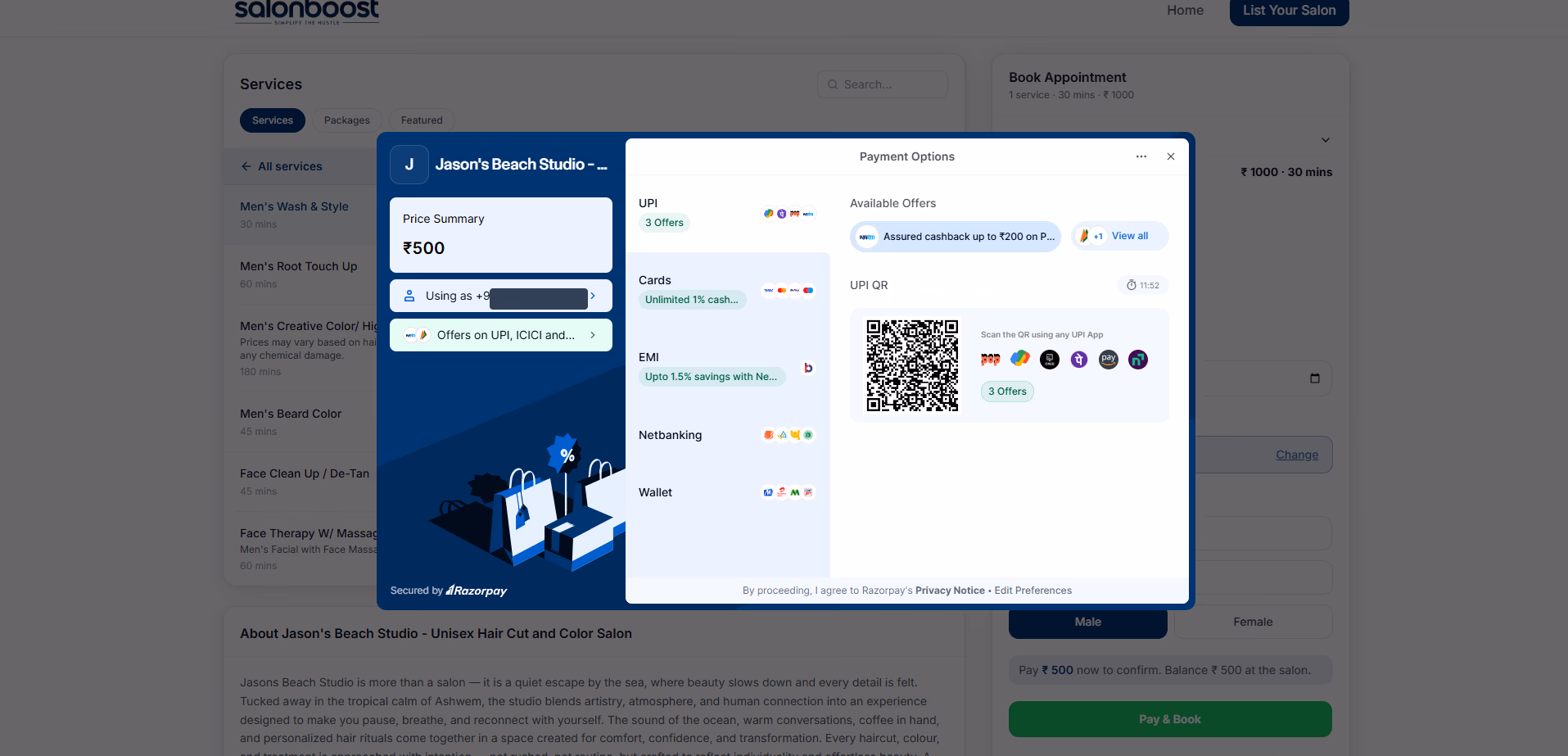Image resolution: width=1568 pixels, height=756 pixels.
Task: Click the UPI QR code image
Action: (912, 365)
